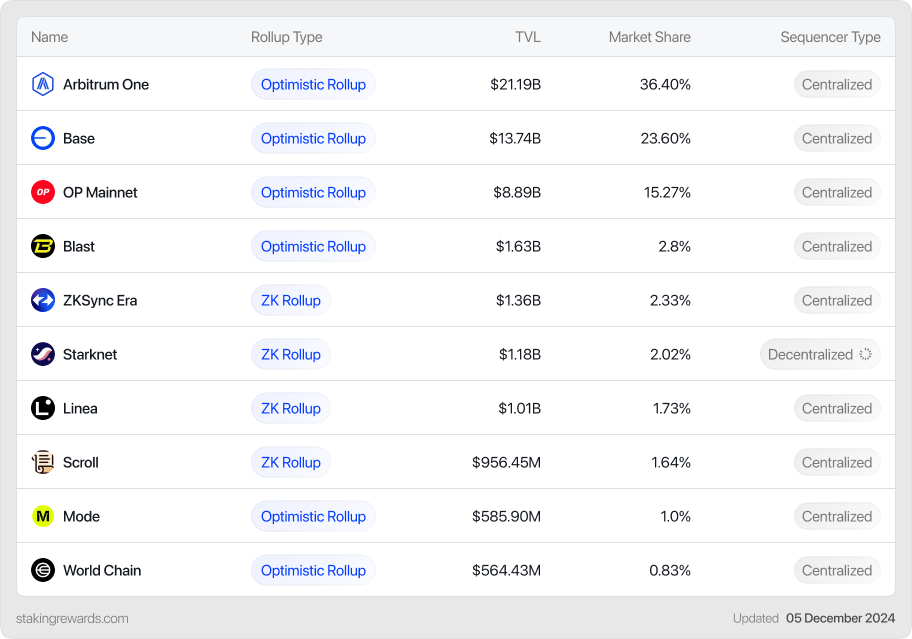Click the loading spinner icon beside Decentralized
Viewport: 912px width, 639px height.
(865, 354)
